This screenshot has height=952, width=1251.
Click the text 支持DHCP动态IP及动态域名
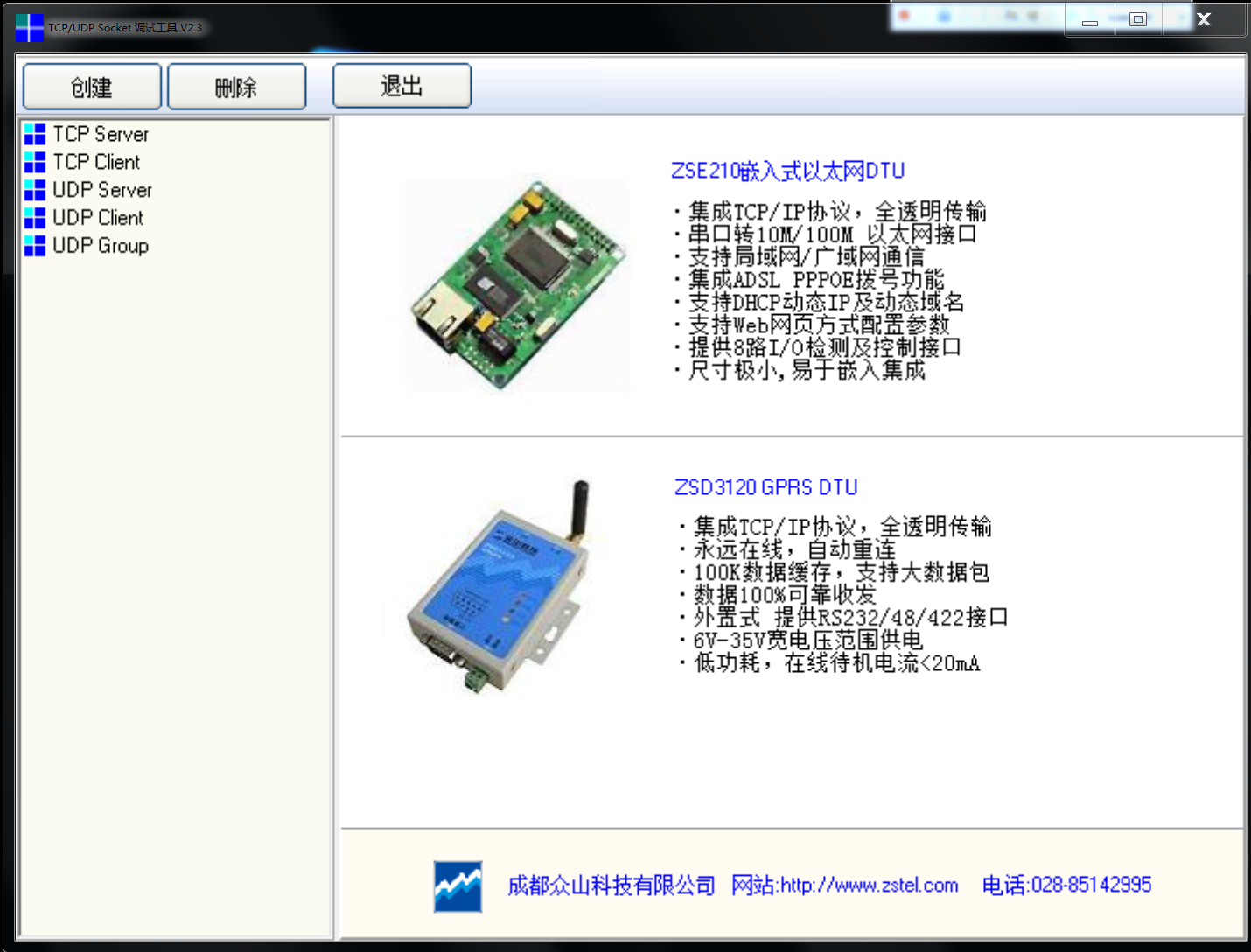(827, 303)
